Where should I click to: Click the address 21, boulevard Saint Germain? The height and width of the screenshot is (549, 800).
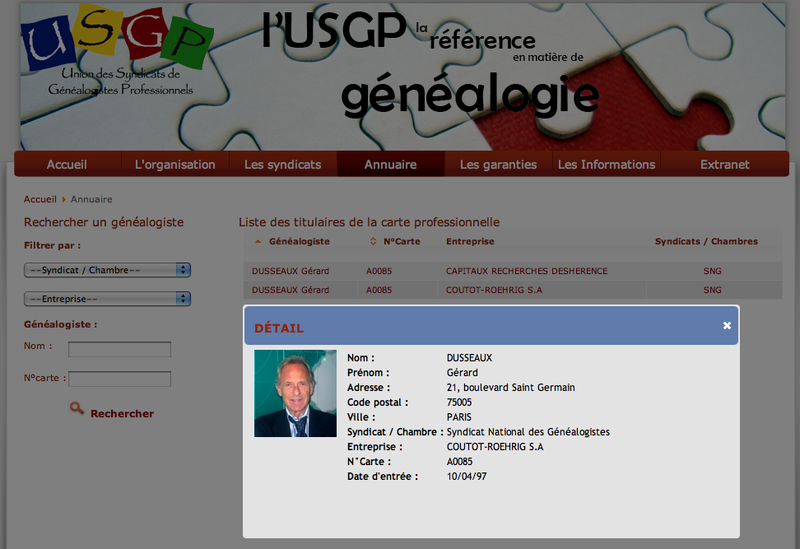(511, 388)
